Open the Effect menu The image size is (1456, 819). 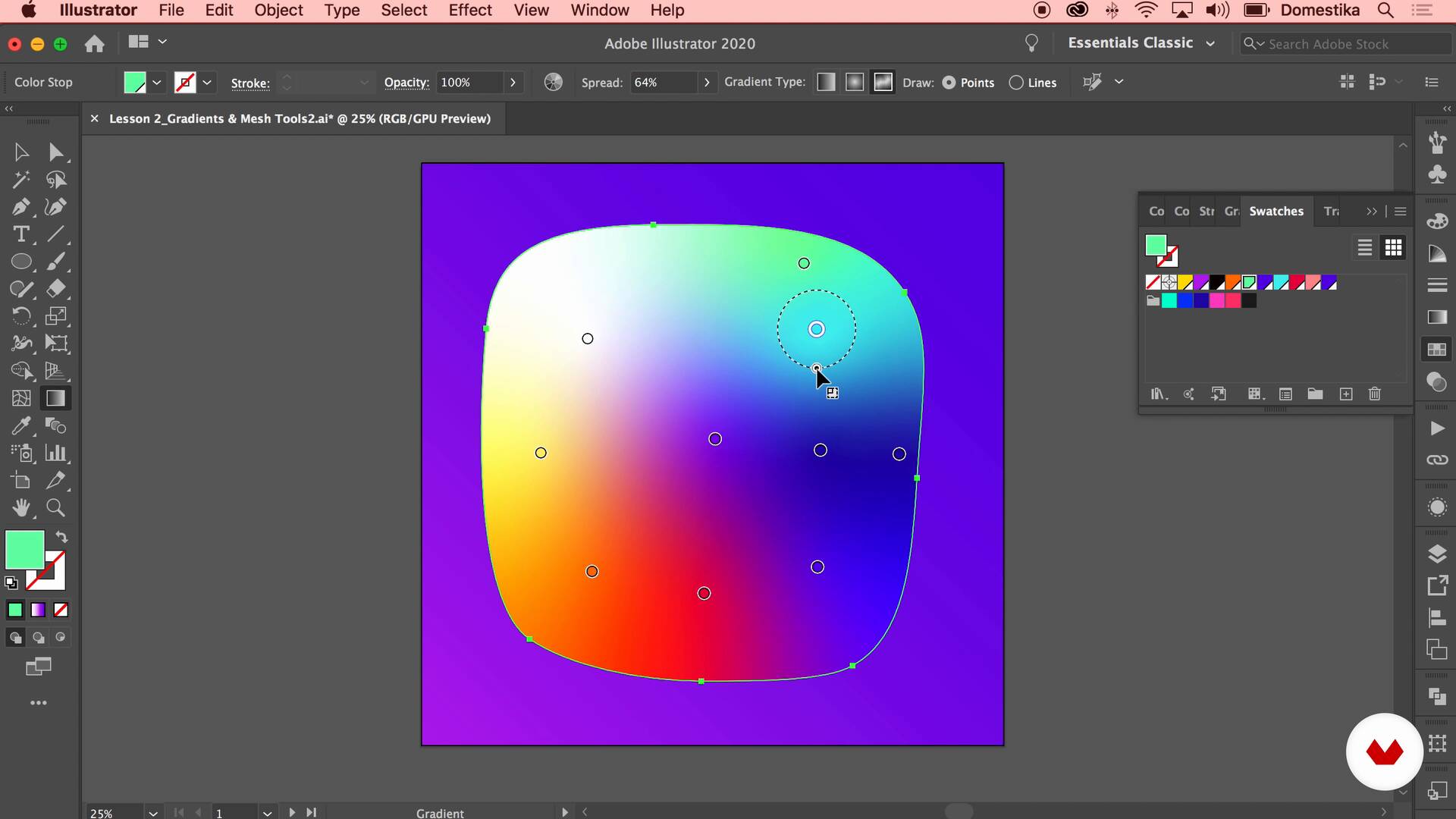coord(470,11)
